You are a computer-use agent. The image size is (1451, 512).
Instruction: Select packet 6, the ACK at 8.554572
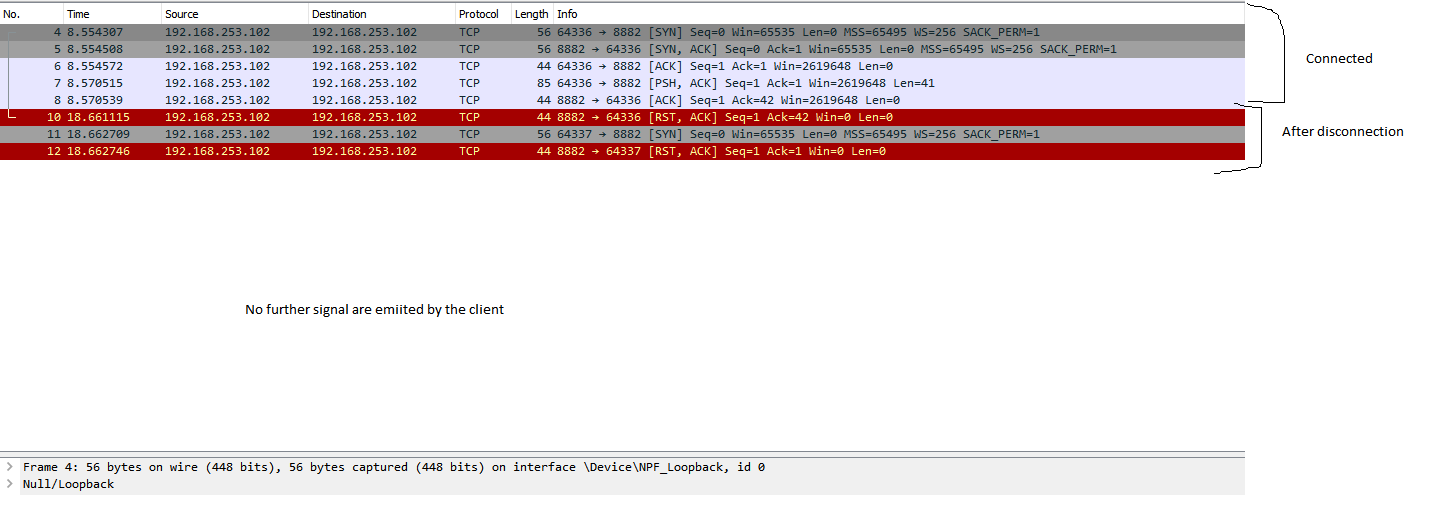622,66
